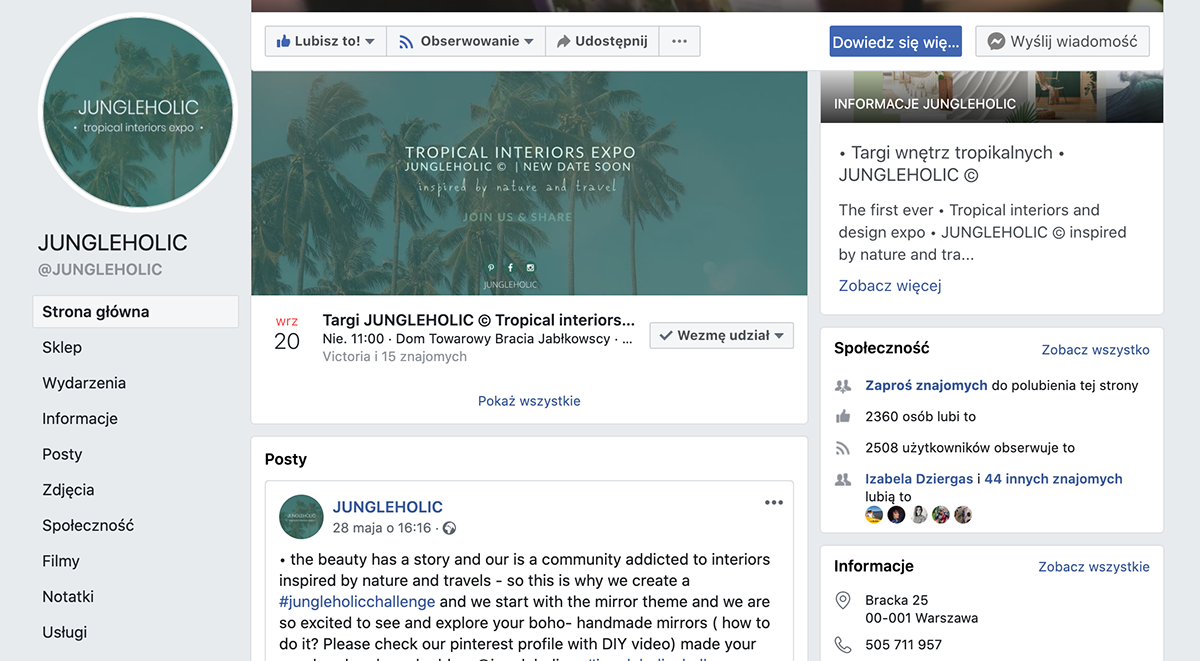Toggle the 'Lubisz to!' like button
Viewport: 1200px width, 661px height.
click(x=325, y=41)
